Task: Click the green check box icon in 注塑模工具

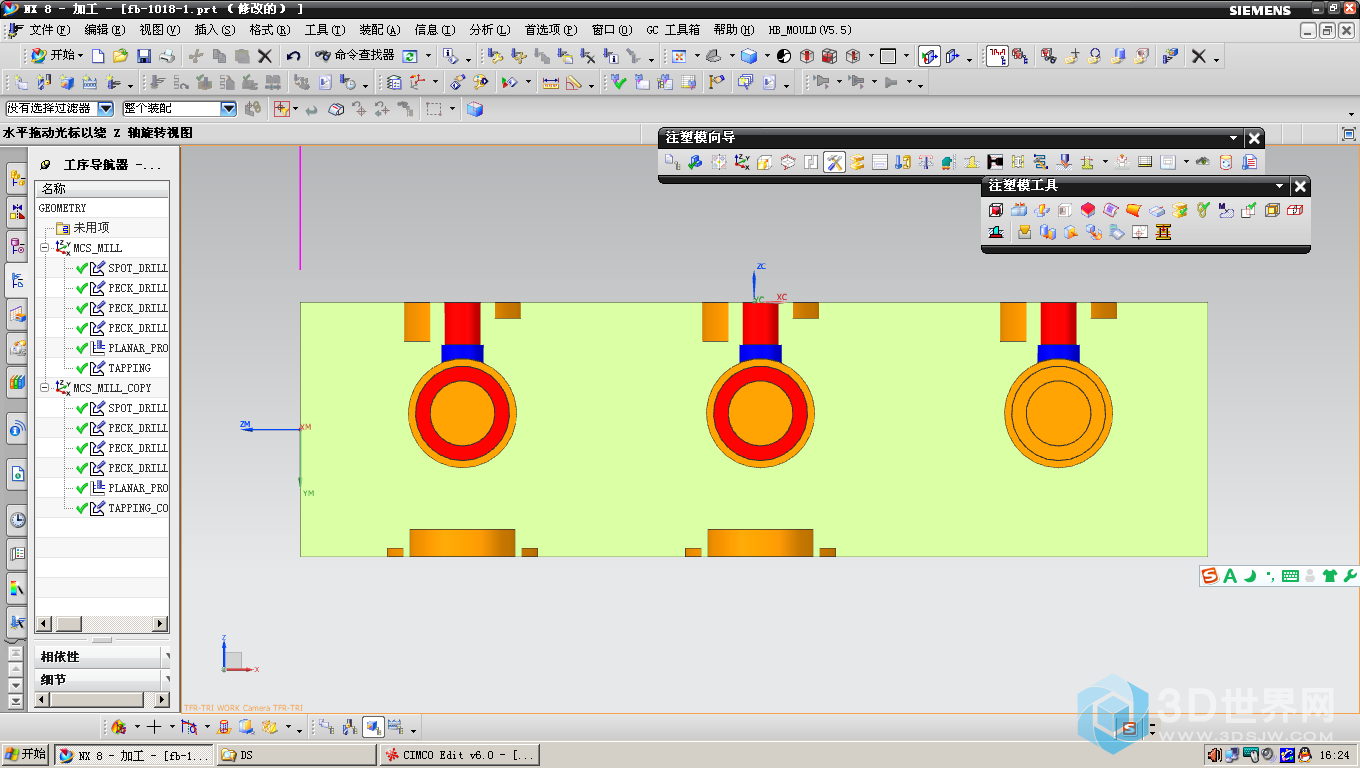Action: 1249,210
